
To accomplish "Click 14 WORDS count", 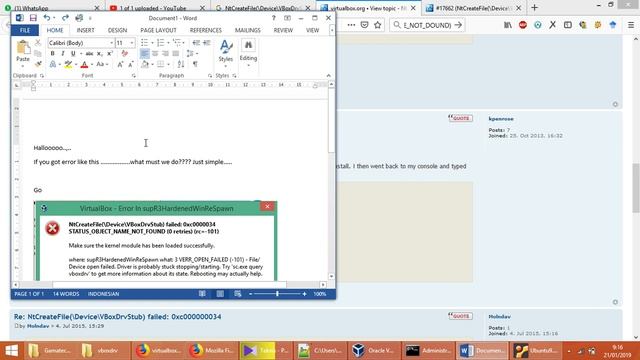I will (x=66, y=294).
